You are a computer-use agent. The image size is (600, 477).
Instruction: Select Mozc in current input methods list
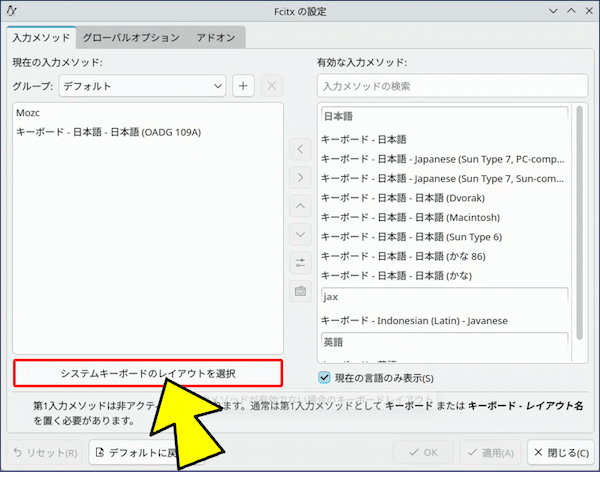click(x=28, y=113)
